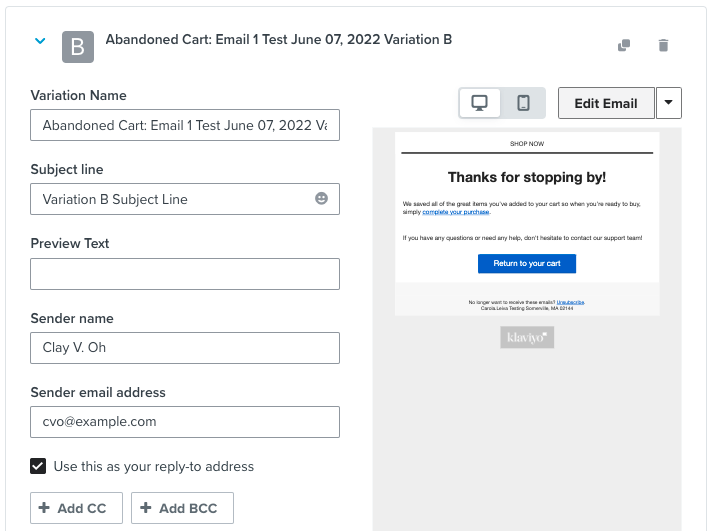Click the trash delete variation icon
Image resolution: width=713 pixels, height=531 pixels.
[x=663, y=45]
